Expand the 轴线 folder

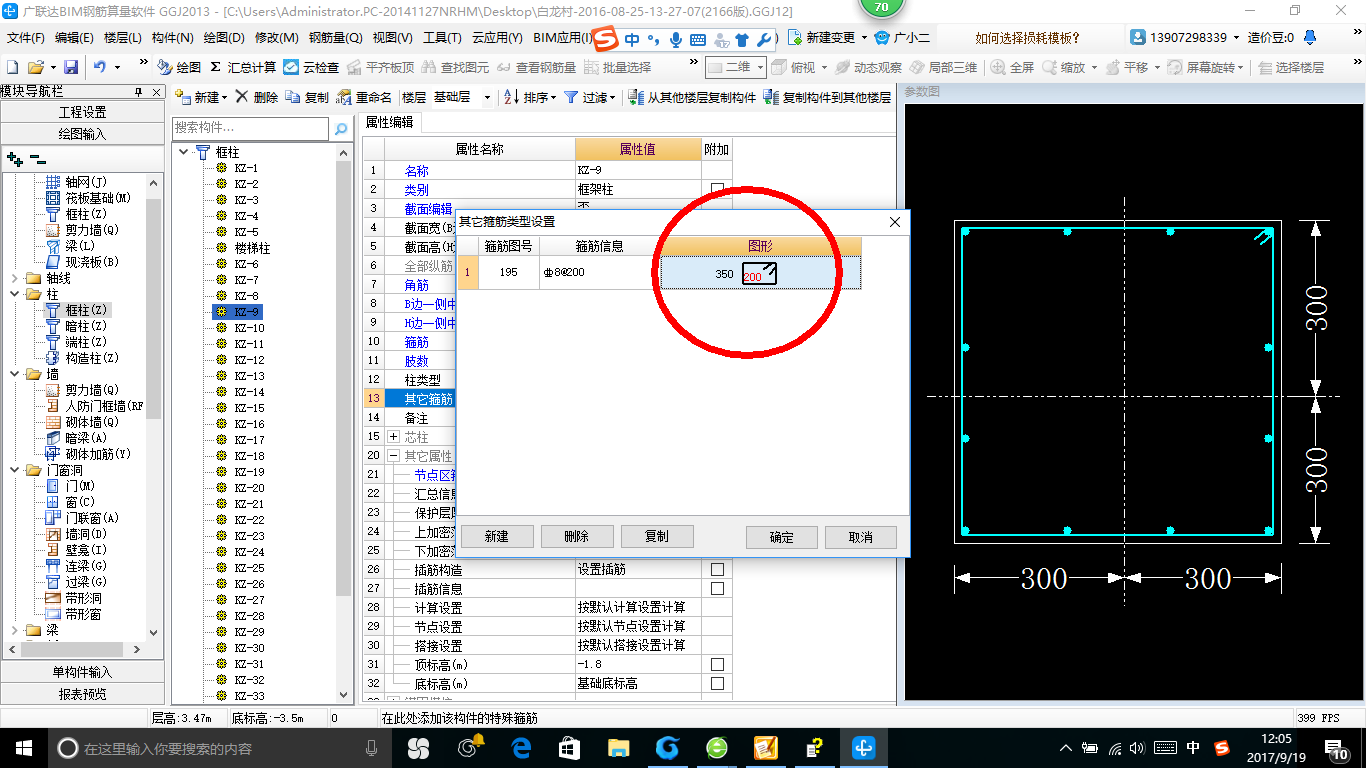(14, 278)
